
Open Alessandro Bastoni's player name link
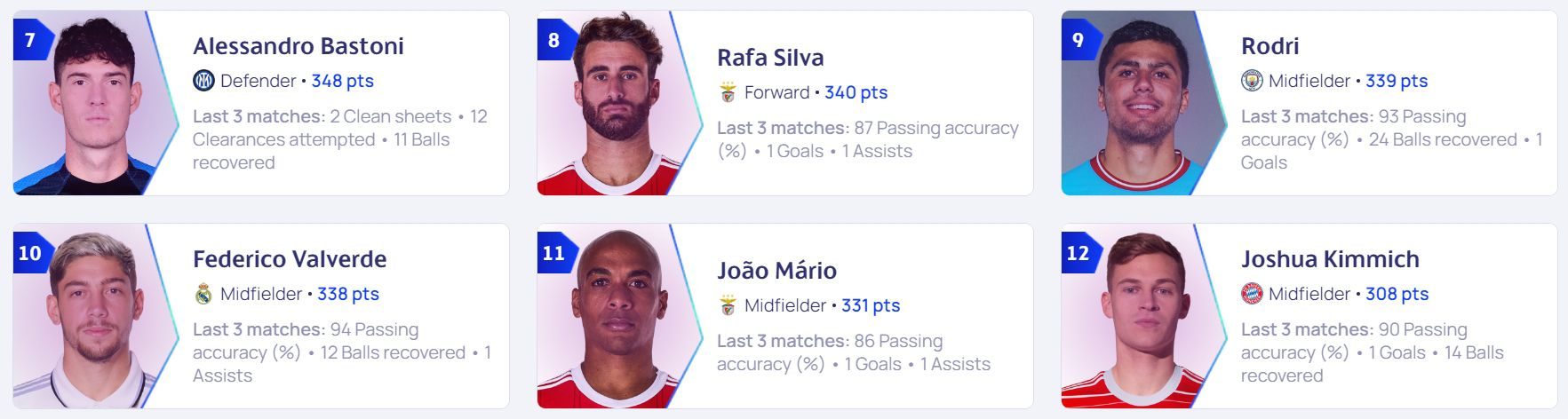tap(298, 46)
